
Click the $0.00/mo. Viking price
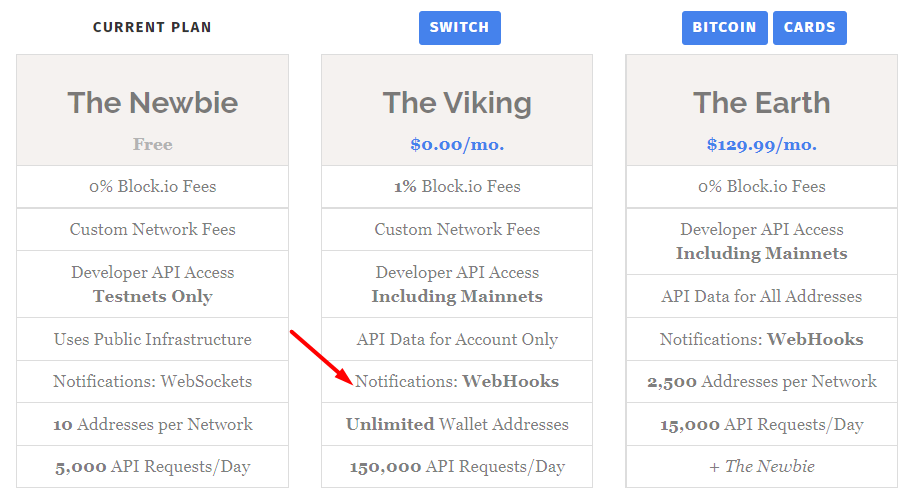[x=457, y=144]
